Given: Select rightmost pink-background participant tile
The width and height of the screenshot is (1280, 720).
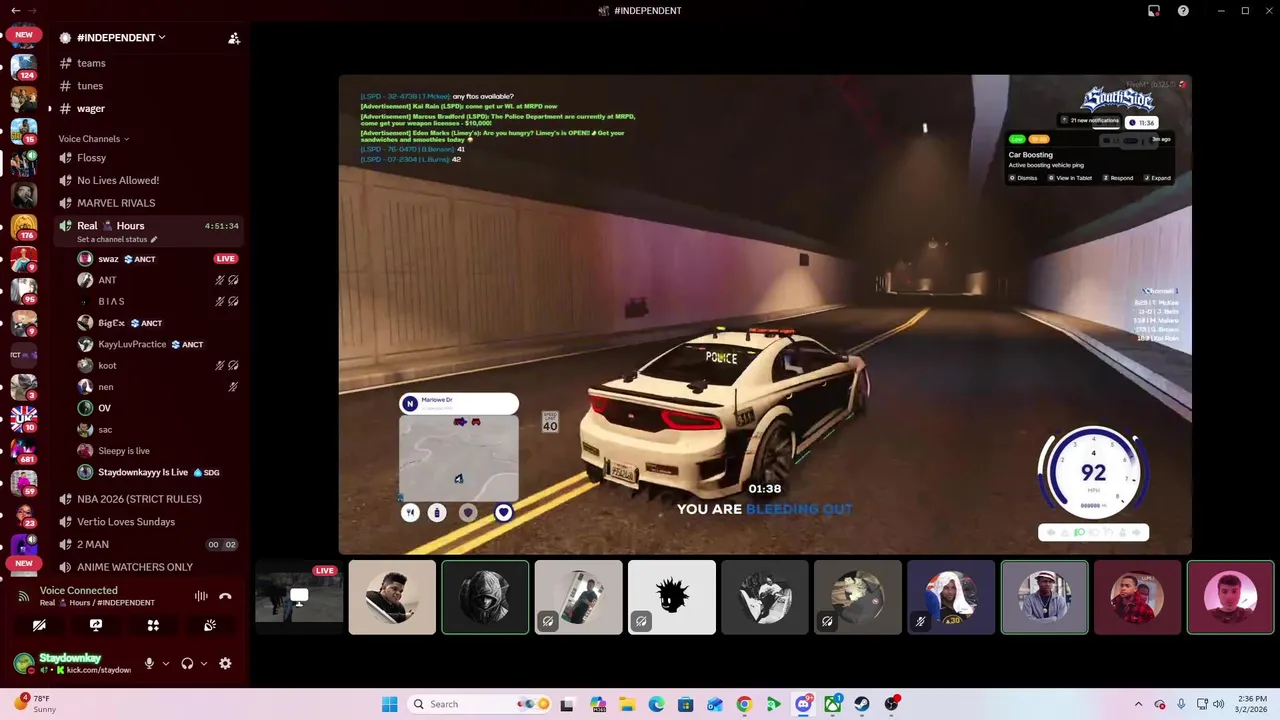Looking at the screenshot, I should coord(1230,597).
